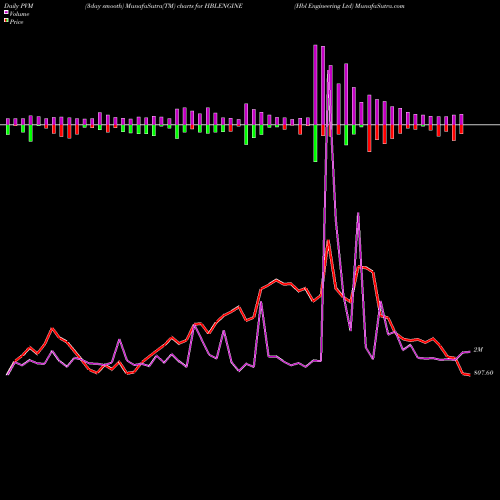Click the 'Volume' legend label
Screen dimensions: 500x500
point(19,14)
